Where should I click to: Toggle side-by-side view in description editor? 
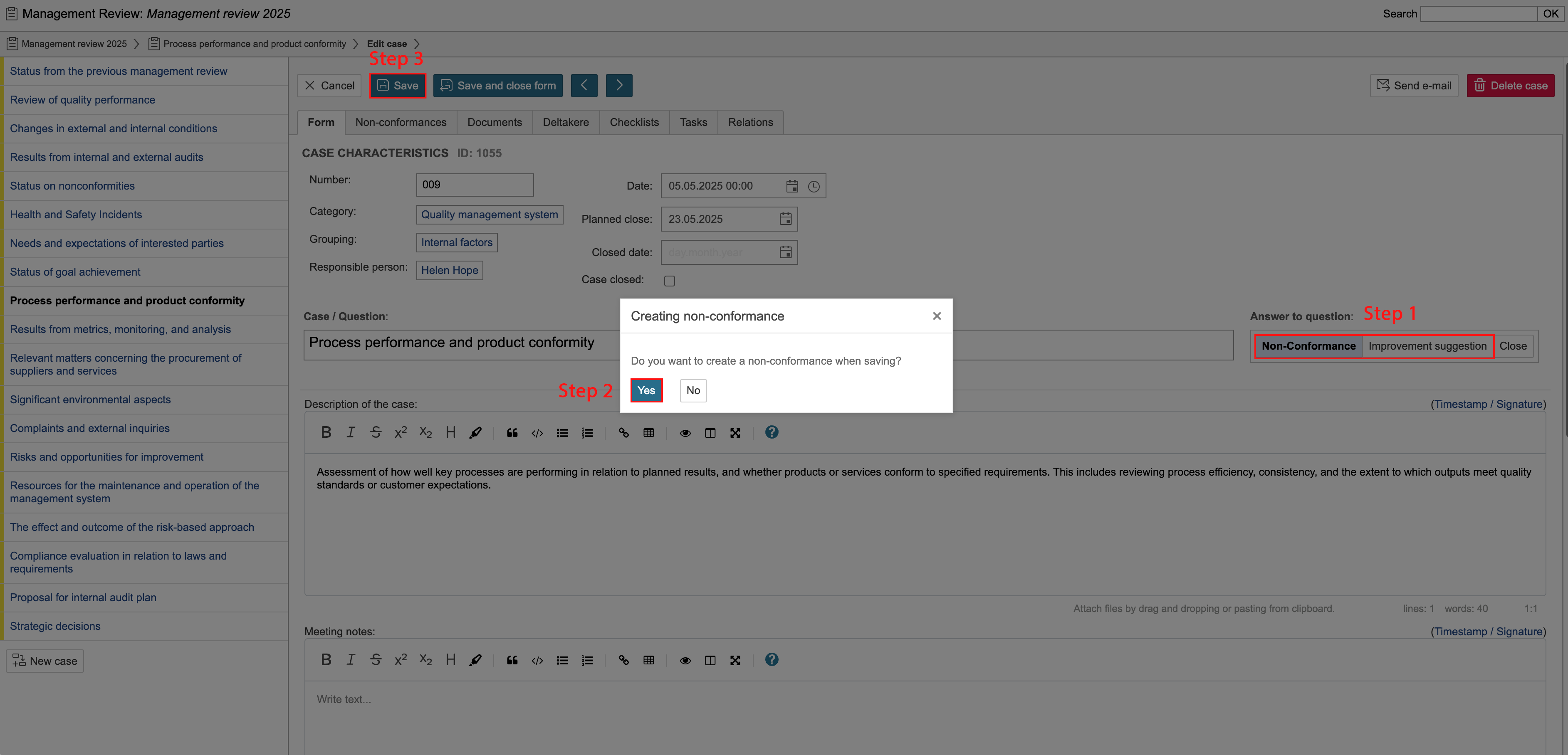point(710,432)
